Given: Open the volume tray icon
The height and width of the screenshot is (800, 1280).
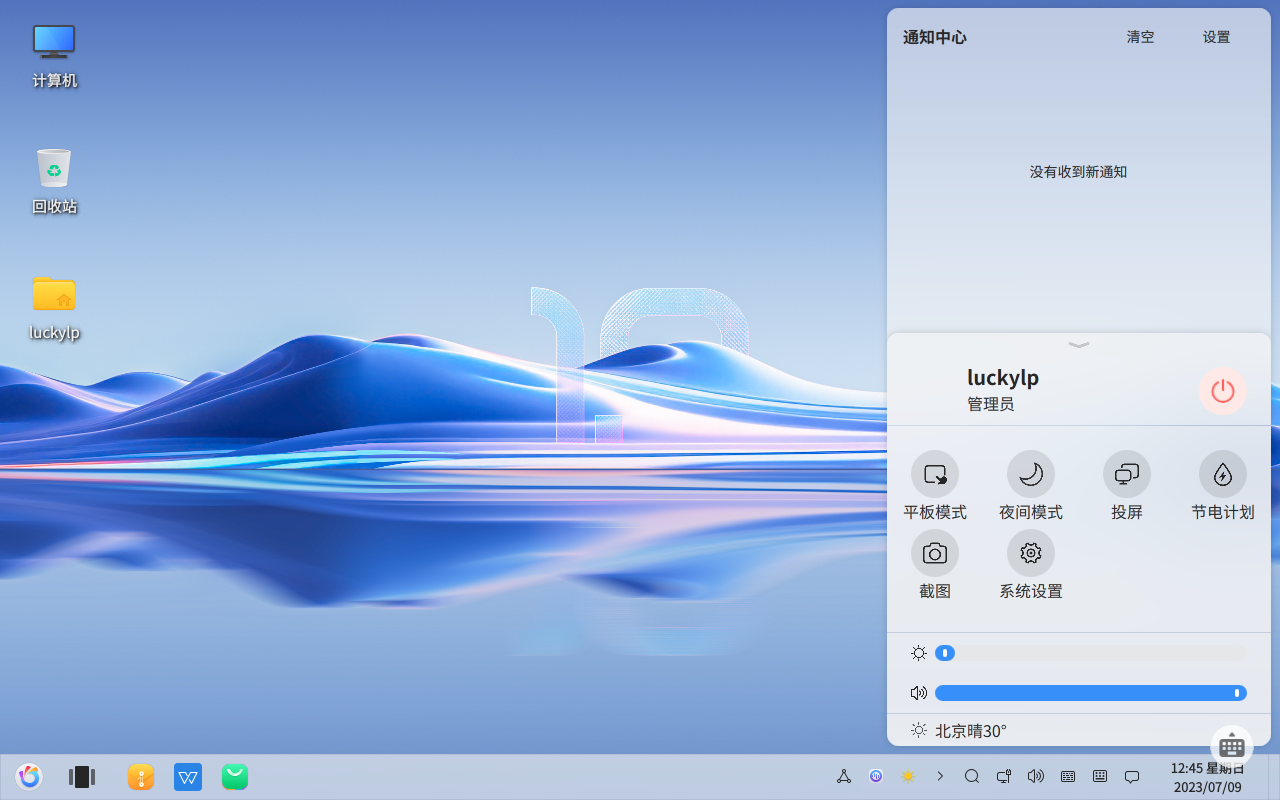Looking at the screenshot, I should pos(1036,776).
